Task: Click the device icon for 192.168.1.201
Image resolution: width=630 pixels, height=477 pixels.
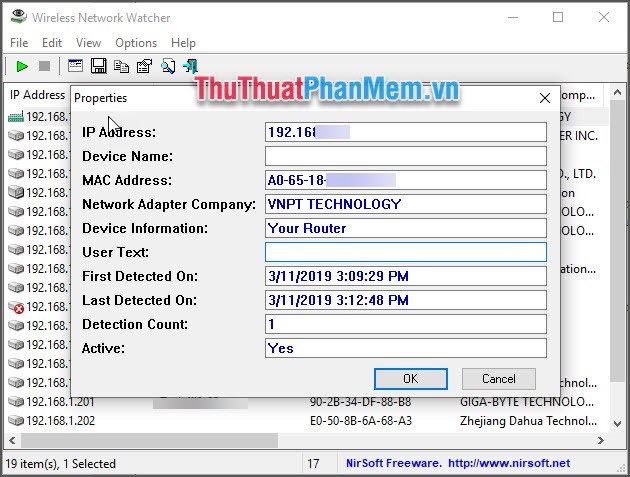Action: 16,401
